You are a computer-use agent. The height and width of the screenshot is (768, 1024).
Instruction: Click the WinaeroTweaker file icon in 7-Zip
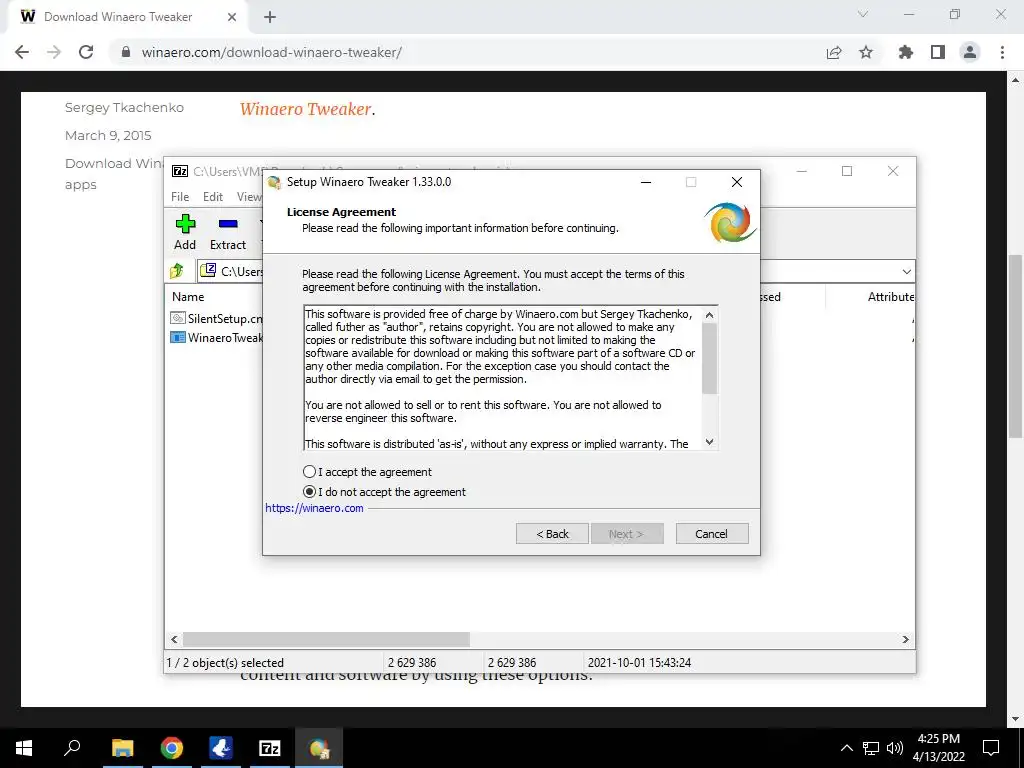[178, 338]
